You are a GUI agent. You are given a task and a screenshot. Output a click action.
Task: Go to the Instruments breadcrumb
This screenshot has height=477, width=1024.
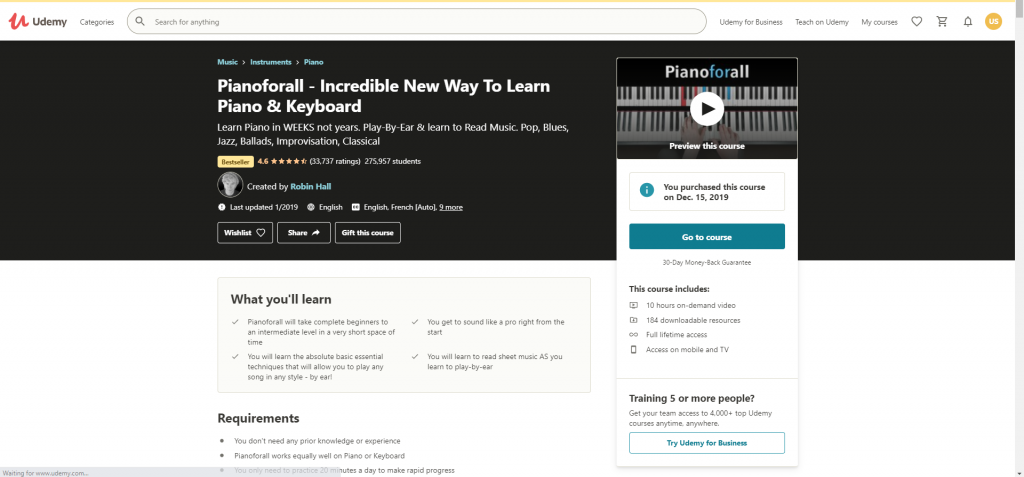coord(270,62)
